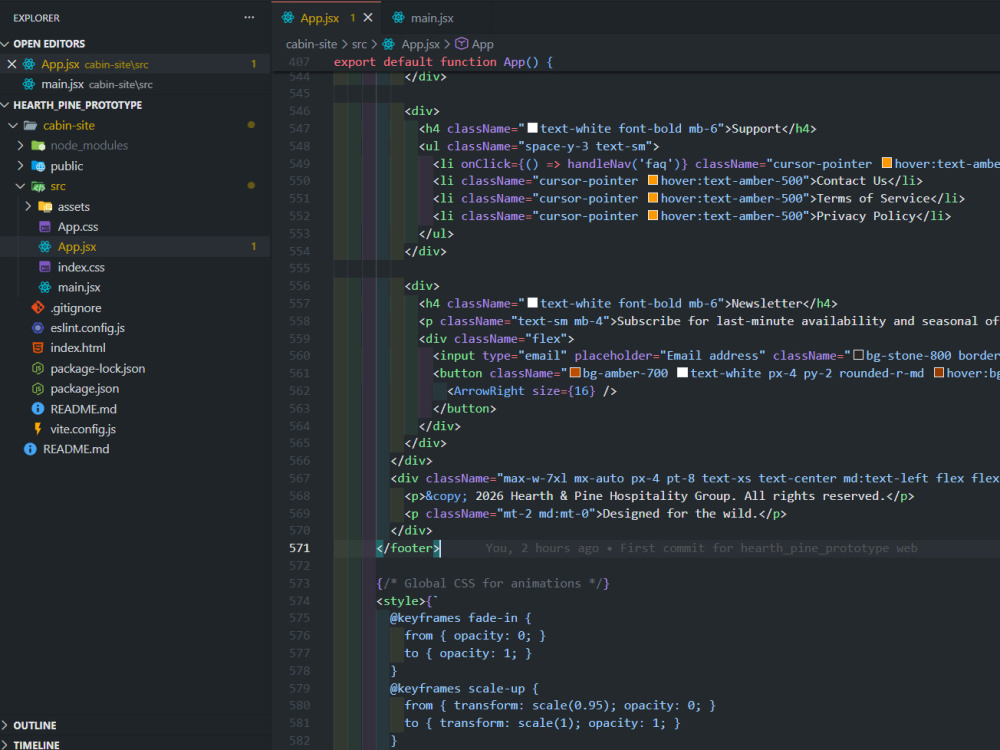Open the root-level README.md
1000x750 pixels.
coord(76,449)
